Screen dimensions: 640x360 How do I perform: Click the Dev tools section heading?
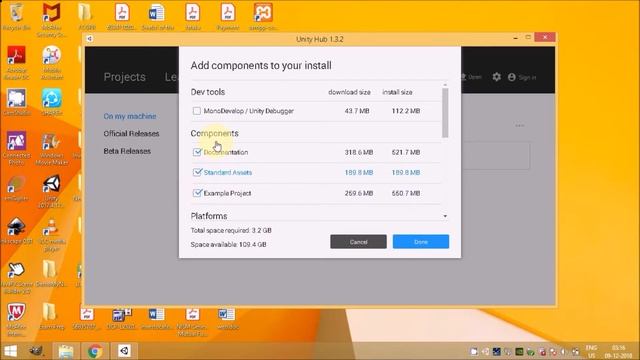pyautogui.click(x=208, y=92)
